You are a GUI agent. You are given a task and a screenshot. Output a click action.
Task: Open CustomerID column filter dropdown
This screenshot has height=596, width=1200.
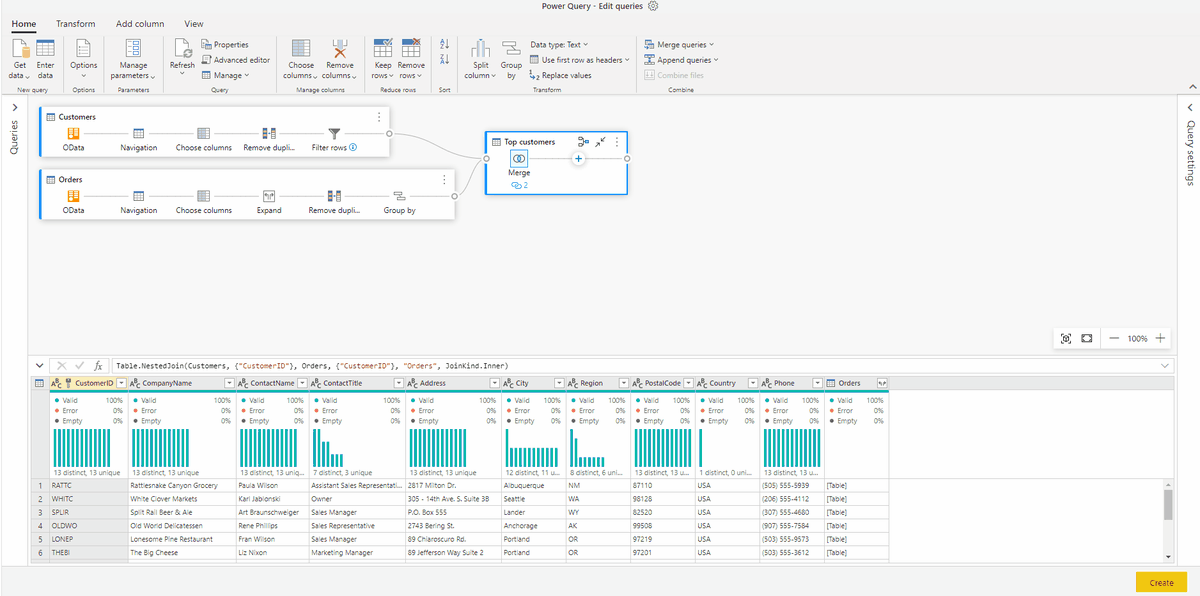[x=121, y=383]
